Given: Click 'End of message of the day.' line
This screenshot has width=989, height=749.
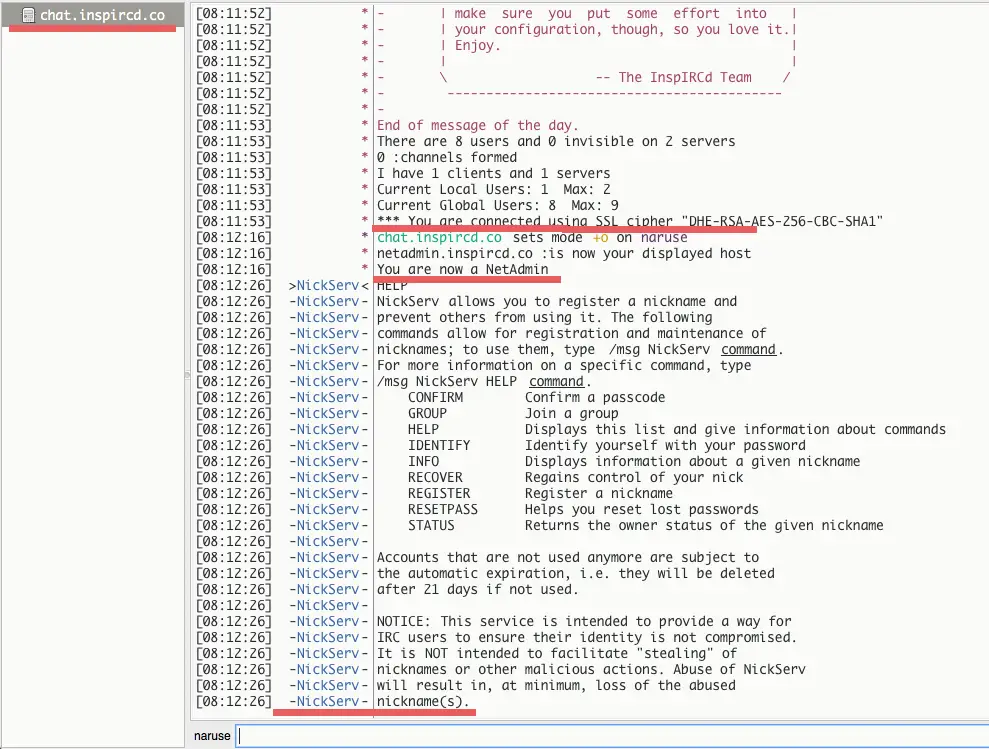Looking at the screenshot, I should (477, 126).
